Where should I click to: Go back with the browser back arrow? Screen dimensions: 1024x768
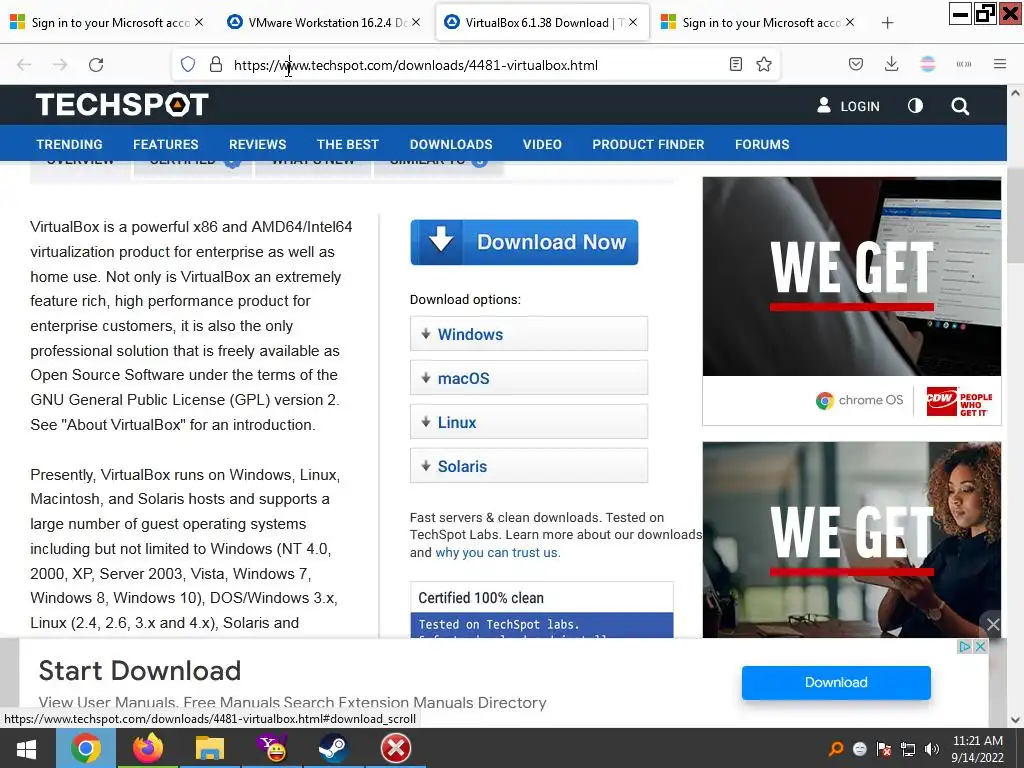point(24,65)
